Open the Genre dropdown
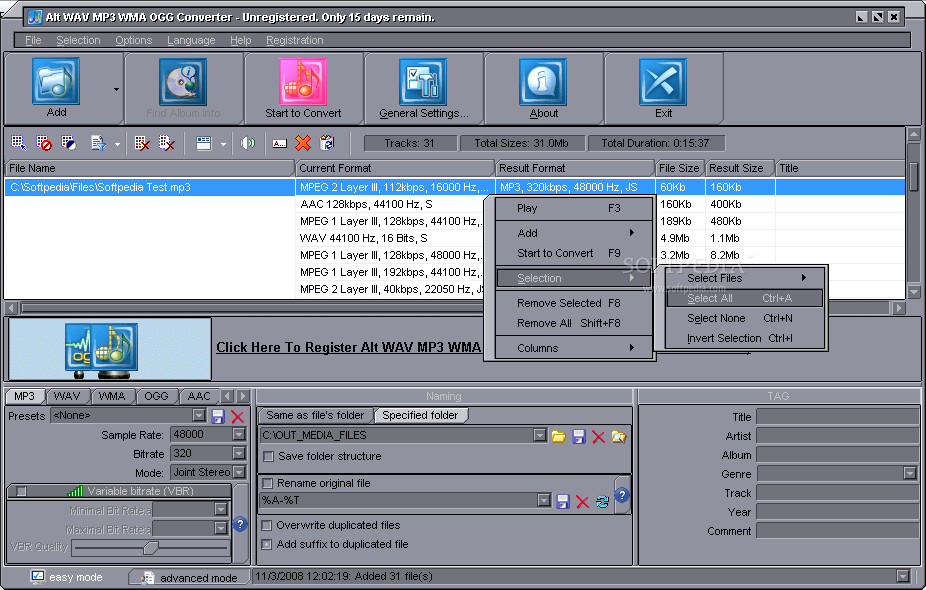The image size is (926, 590). (x=909, y=473)
